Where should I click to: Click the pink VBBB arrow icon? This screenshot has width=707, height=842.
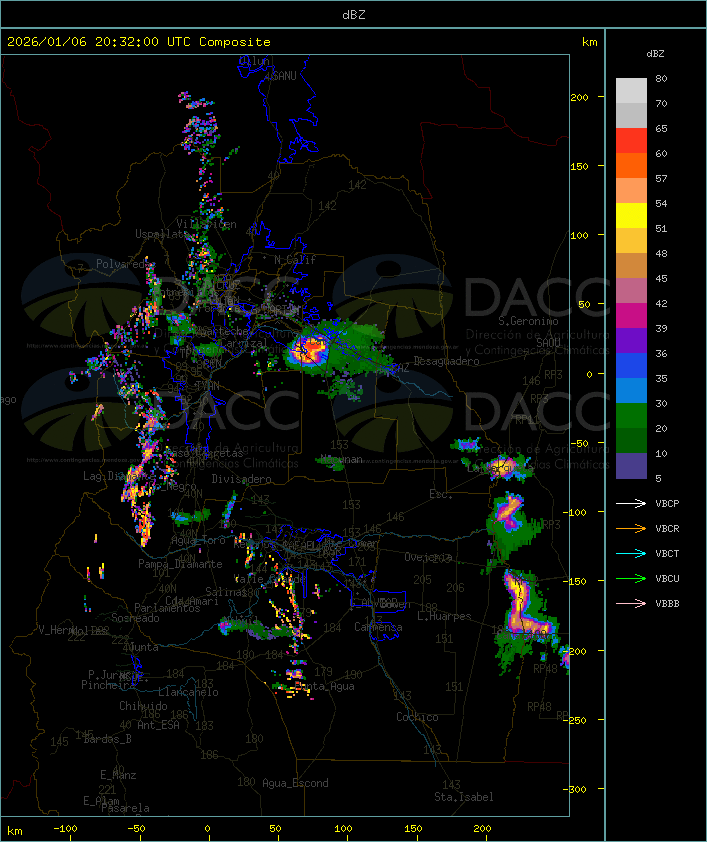[632, 603]
